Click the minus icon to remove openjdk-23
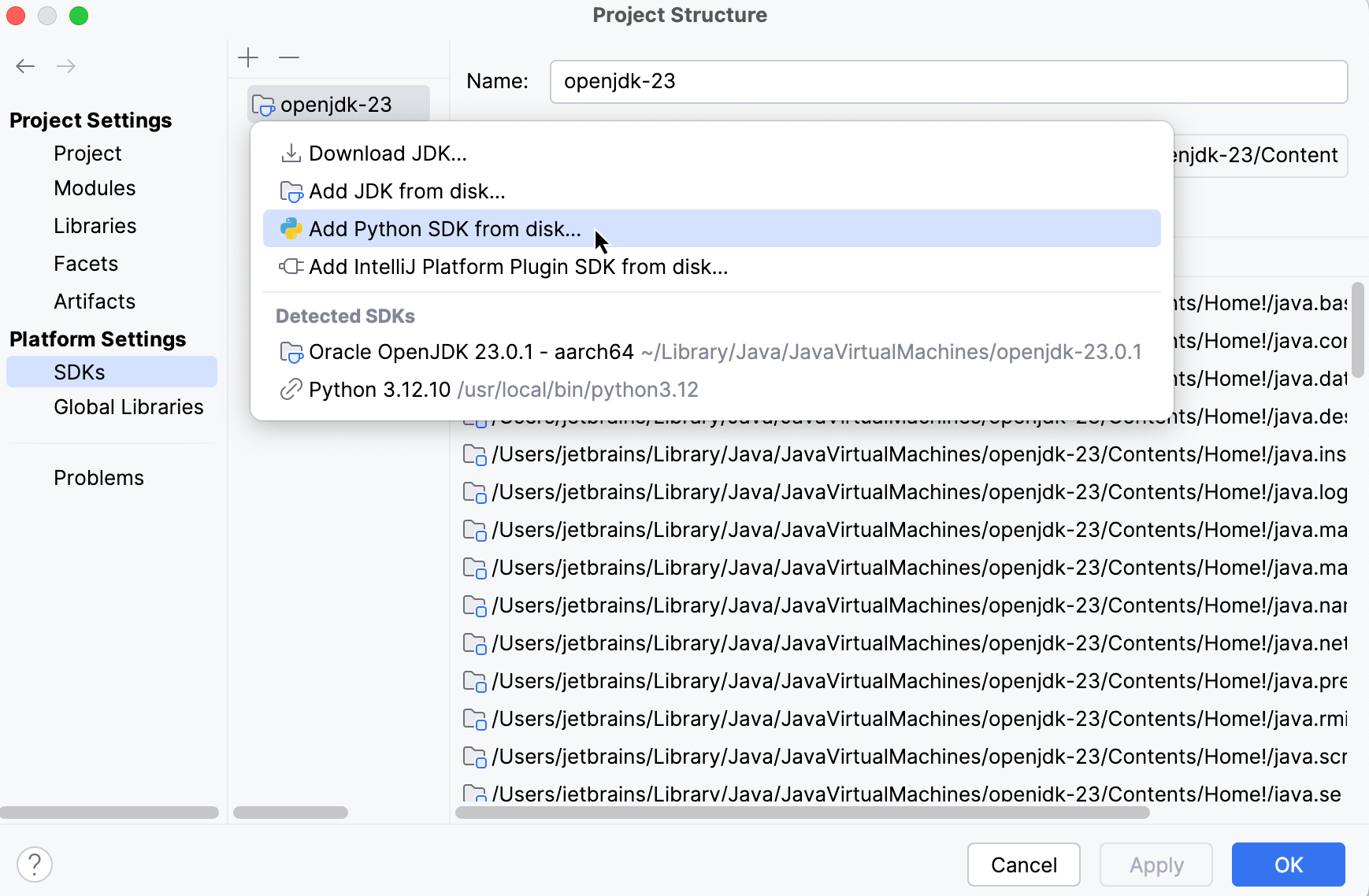Viewport: 1369px width, 896px height. (x=290, y=57)
